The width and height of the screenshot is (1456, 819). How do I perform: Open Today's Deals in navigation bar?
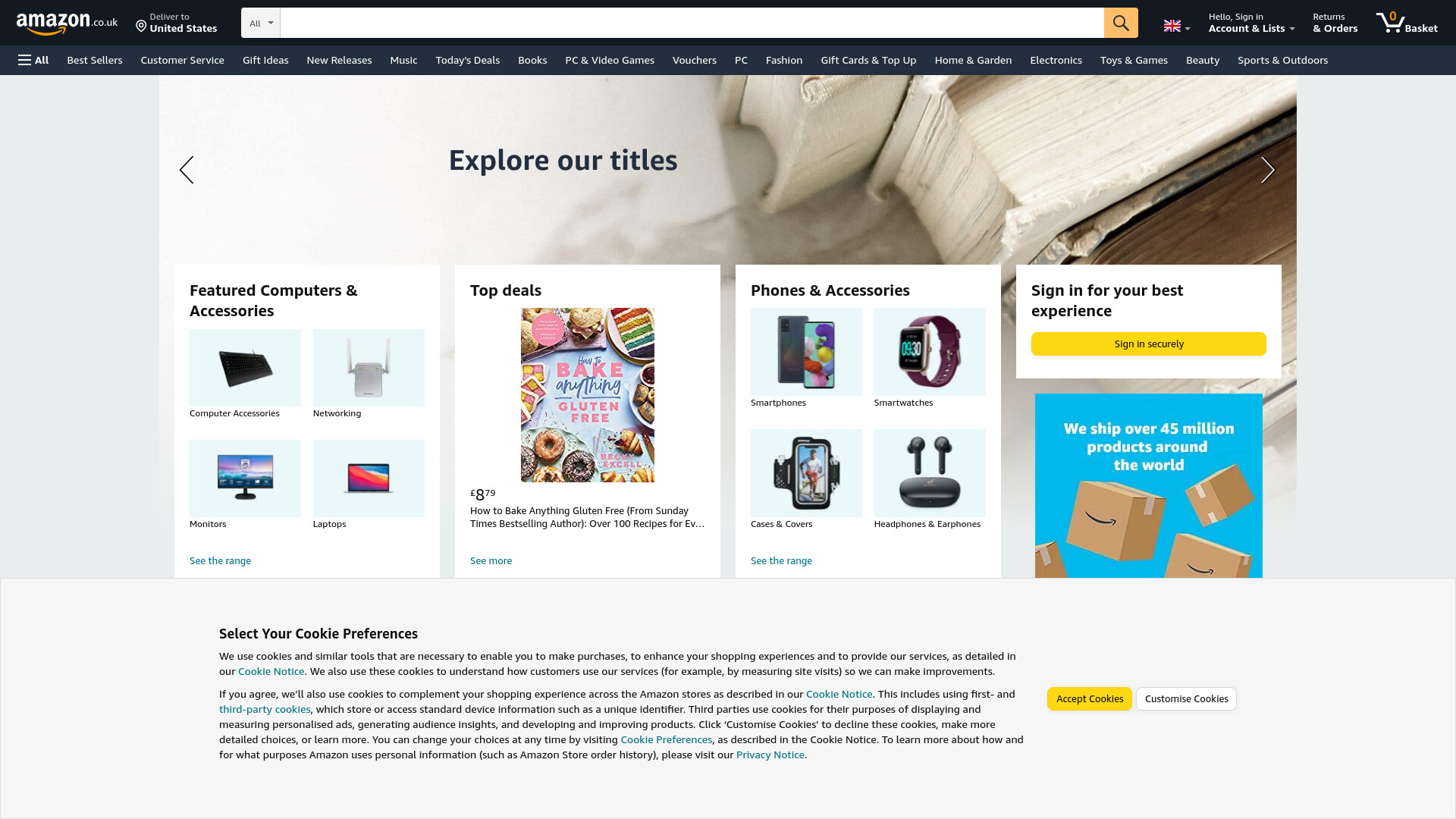coord(467,60)
